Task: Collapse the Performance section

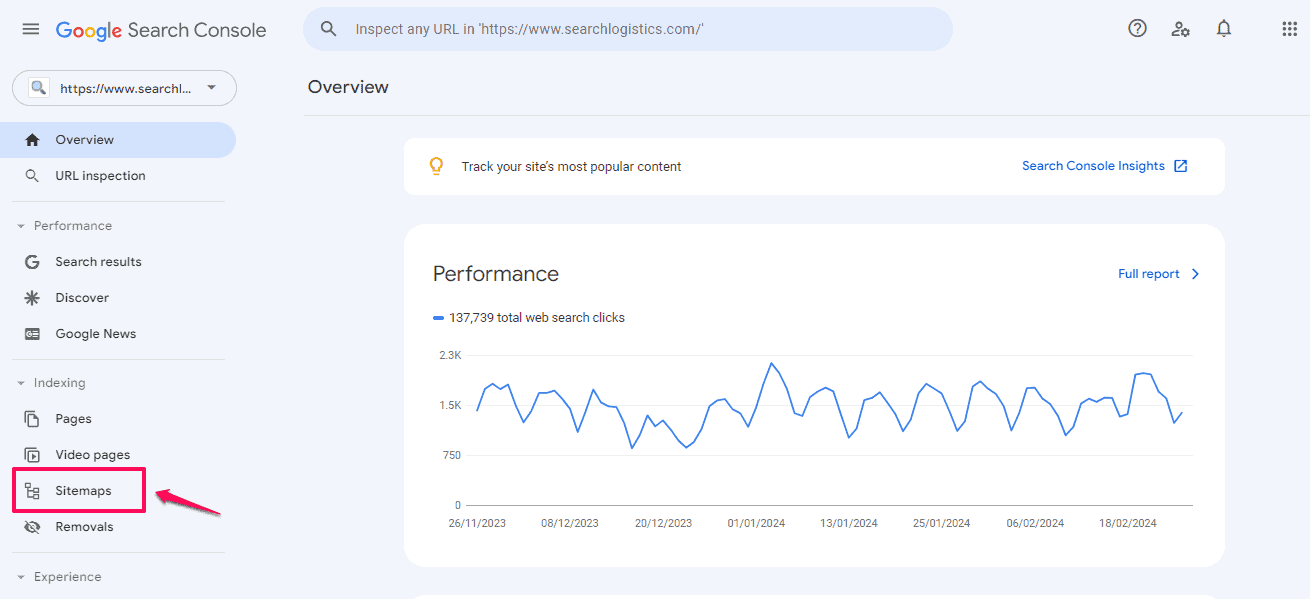Action: (x=21, y=226)
